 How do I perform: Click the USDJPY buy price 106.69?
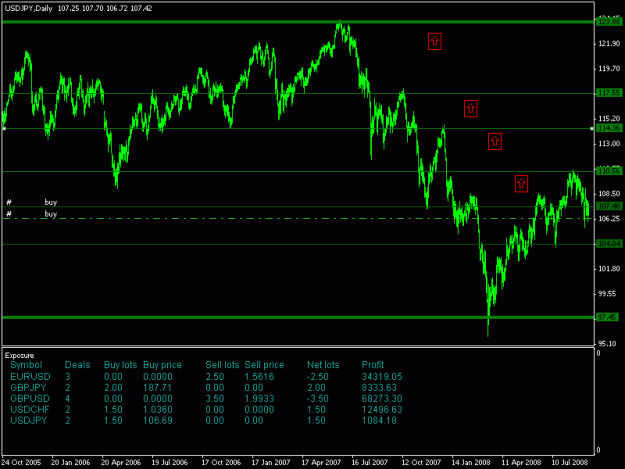[x=158, y=420]
